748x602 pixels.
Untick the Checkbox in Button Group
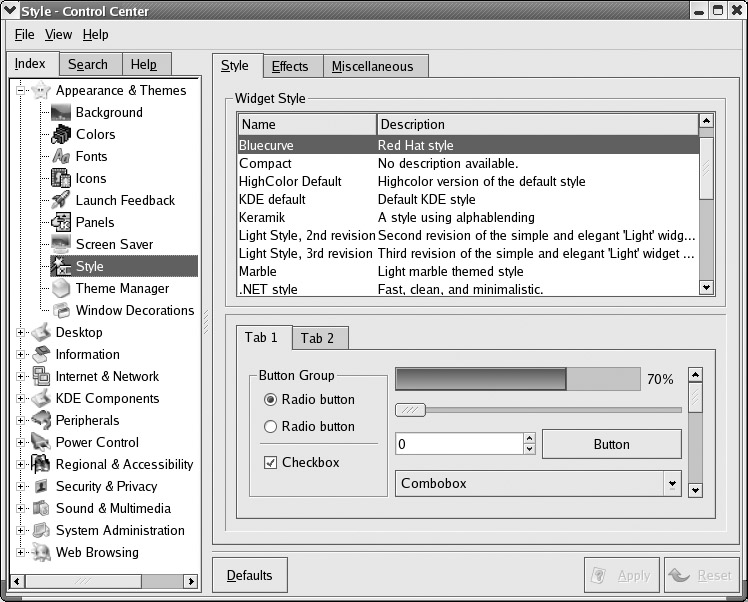coord(270,462)
